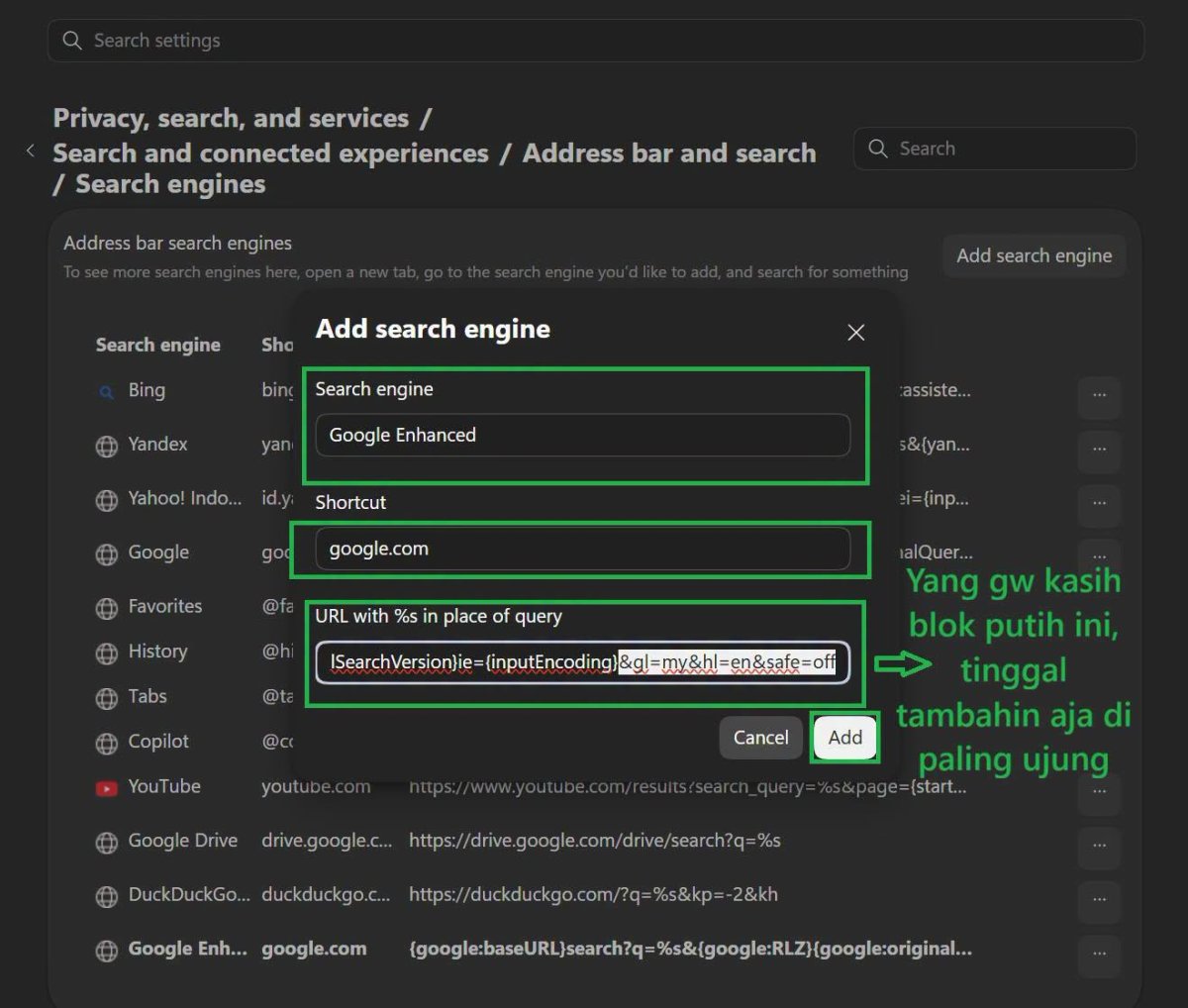1188x1008 pixels.
Task: Click the Add search engine button in list header
Action: tap(1034, 255)
